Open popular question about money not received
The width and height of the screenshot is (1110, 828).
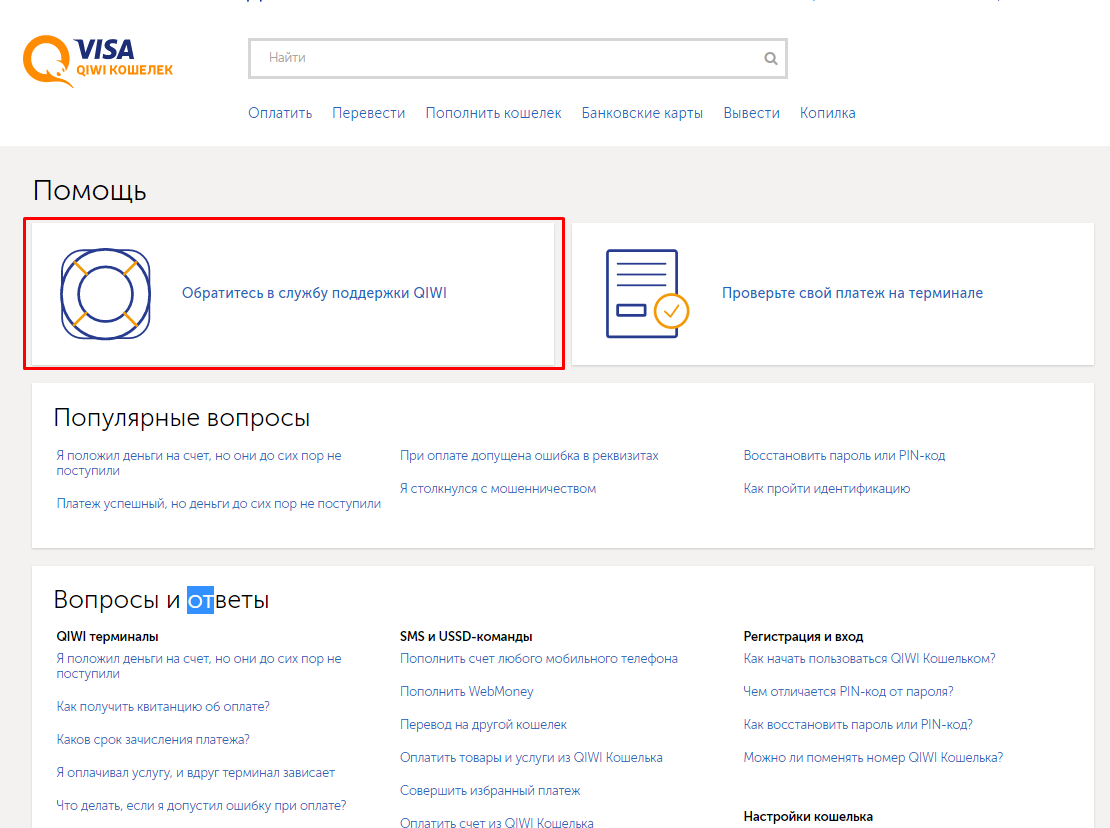(199, 463)
